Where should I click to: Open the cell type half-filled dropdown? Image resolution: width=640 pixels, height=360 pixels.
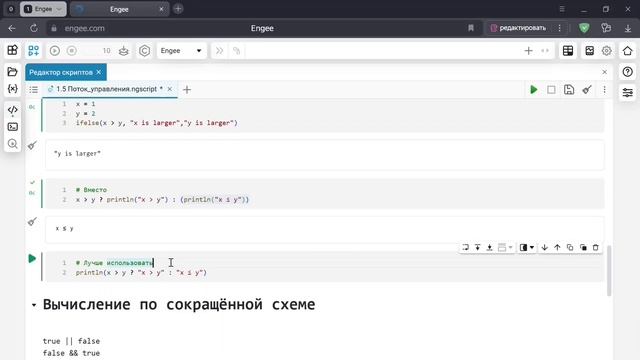tap(527, 247)
